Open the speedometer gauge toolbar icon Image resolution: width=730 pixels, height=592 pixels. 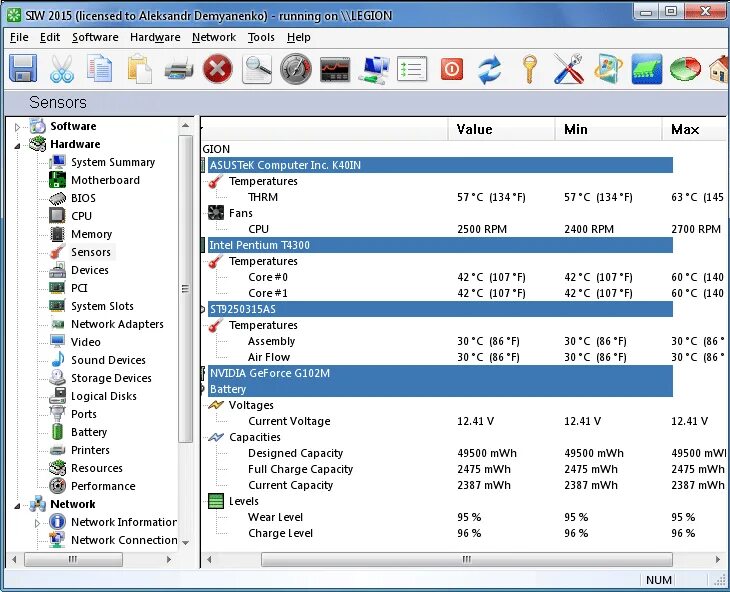[x=296, y=69]
